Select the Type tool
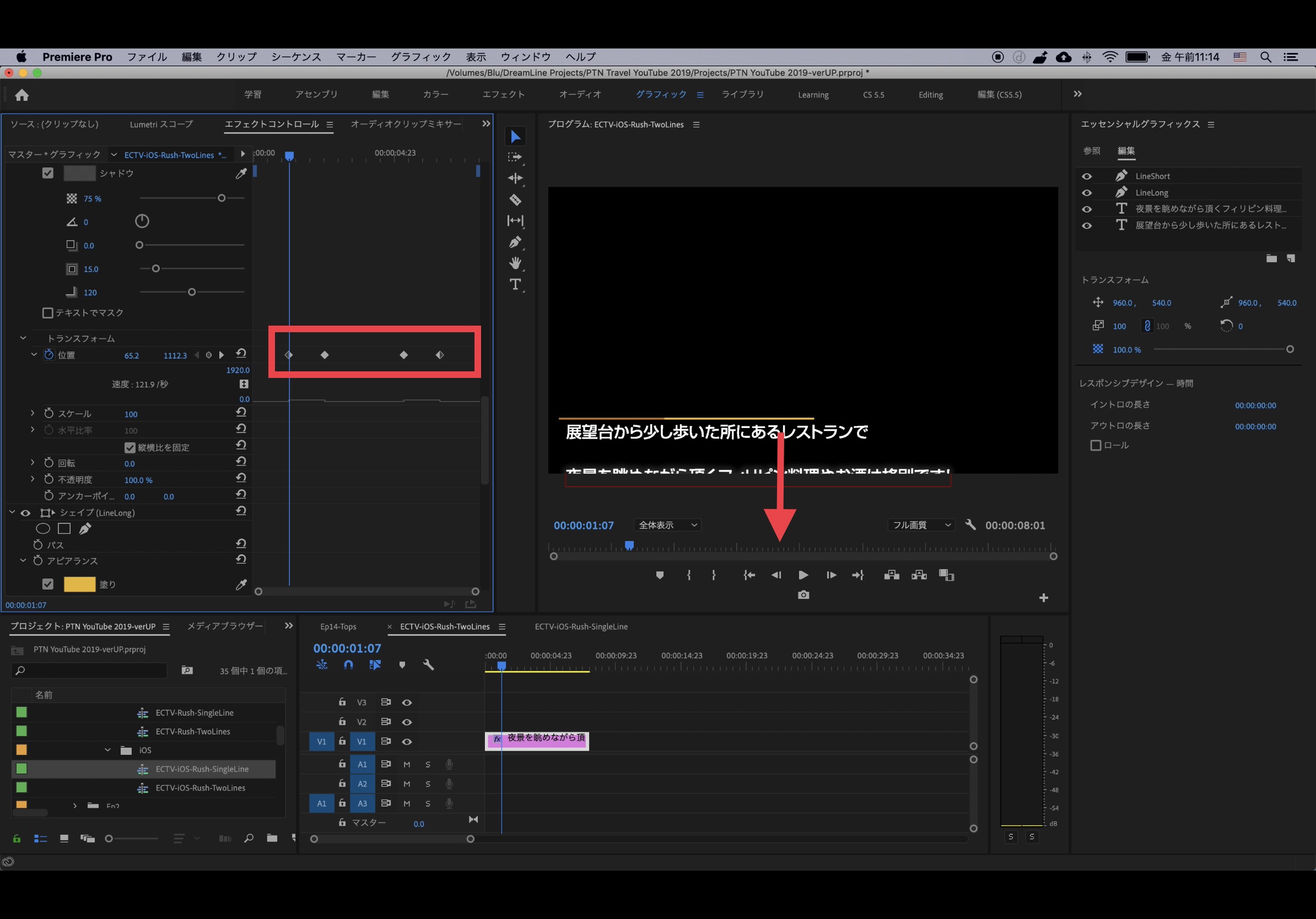1316x919 pixels. (515, 284)
